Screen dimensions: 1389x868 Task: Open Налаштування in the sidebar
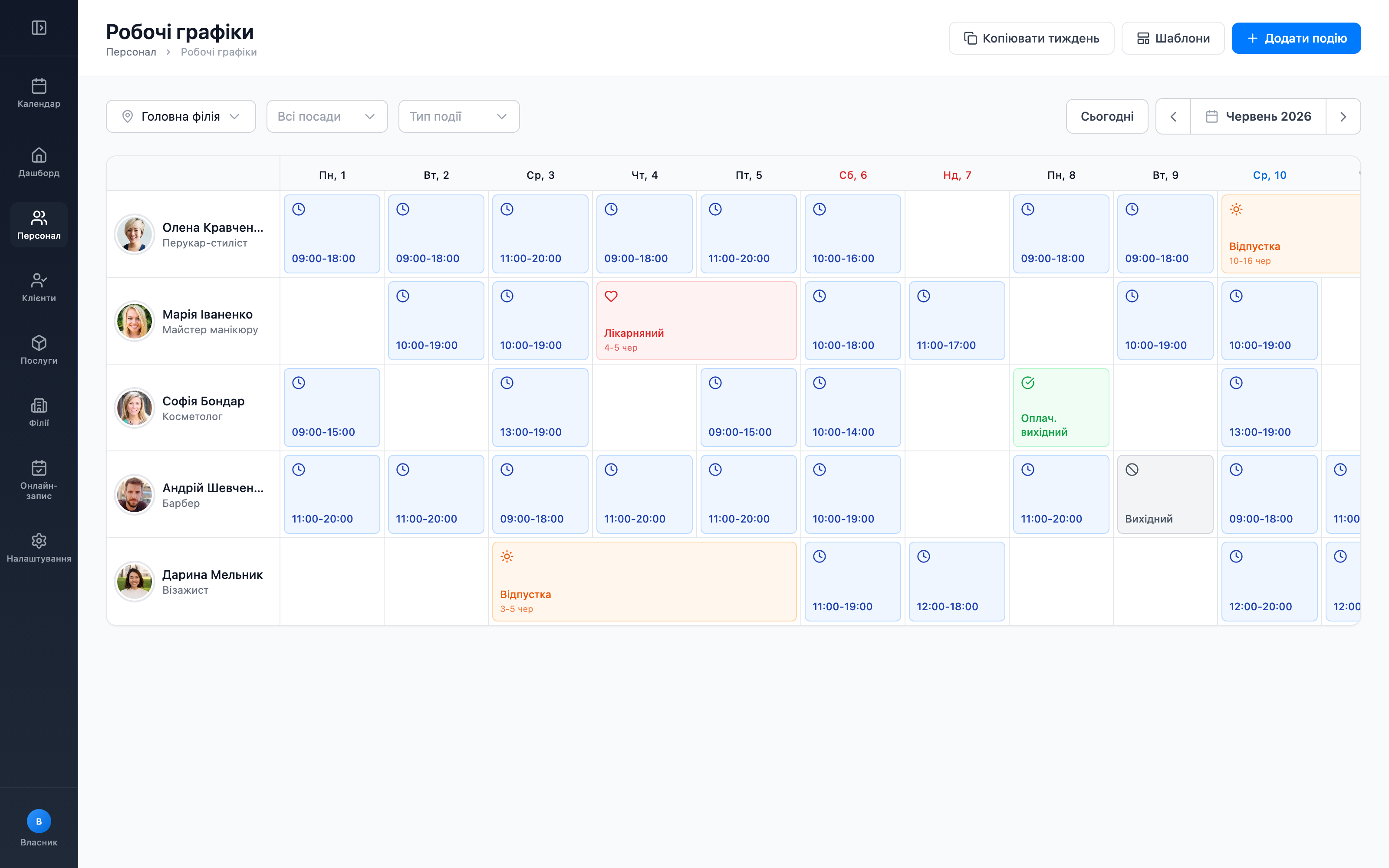tap(39, 548)
